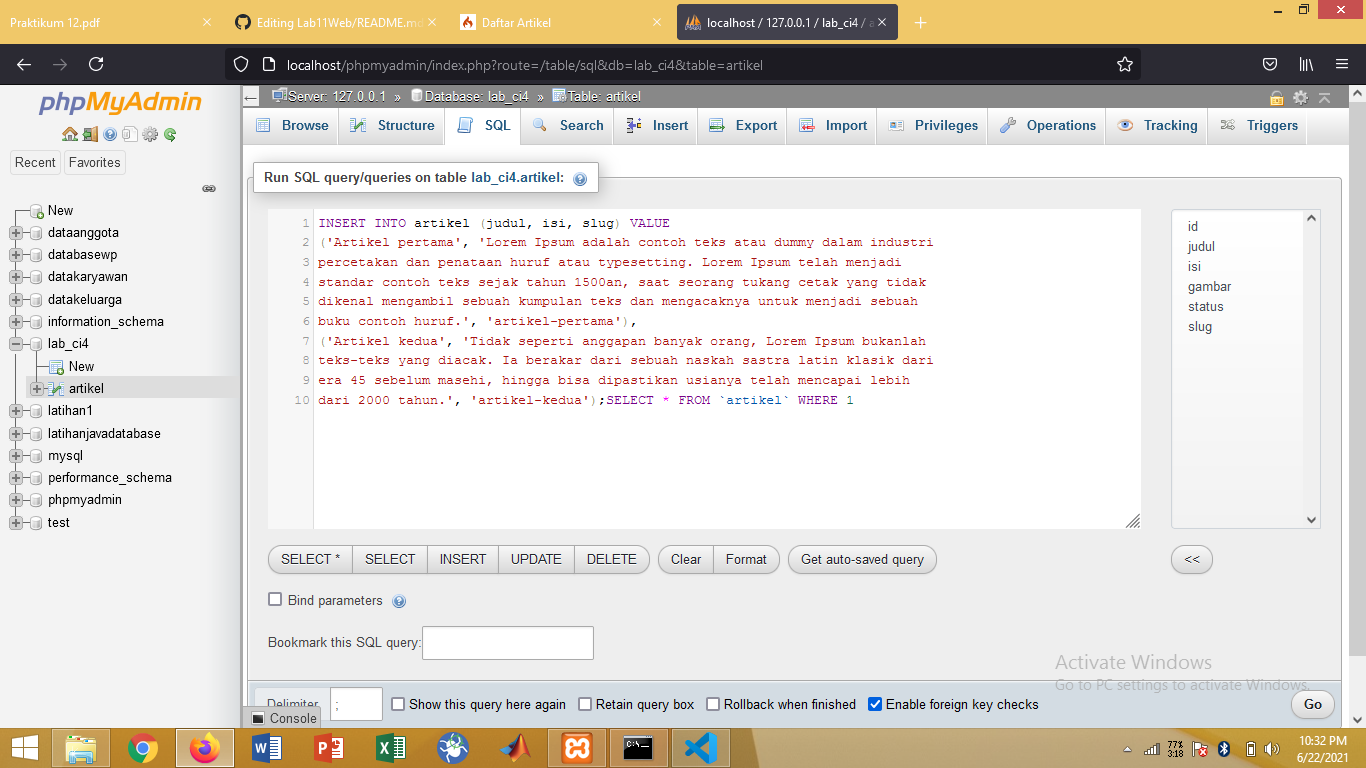Launch XAMPP from the taskbar
The image size is (1366, 768).
[x=577, y=747]
